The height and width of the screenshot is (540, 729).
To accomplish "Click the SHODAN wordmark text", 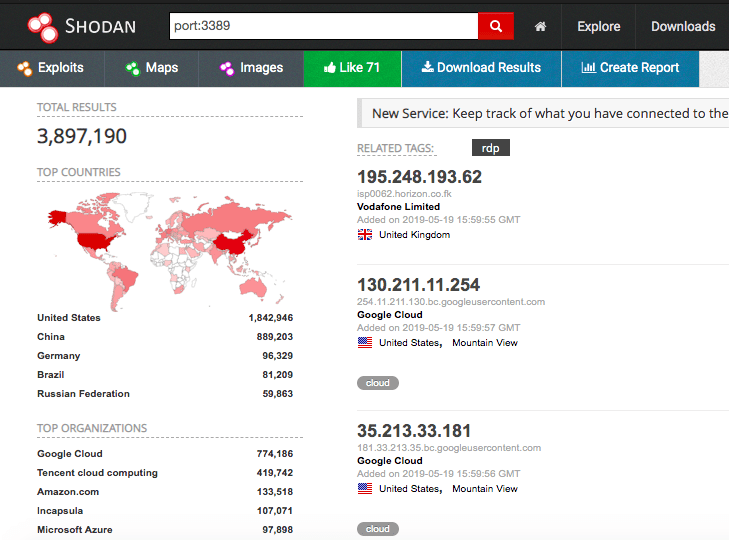I will point(100,27).
